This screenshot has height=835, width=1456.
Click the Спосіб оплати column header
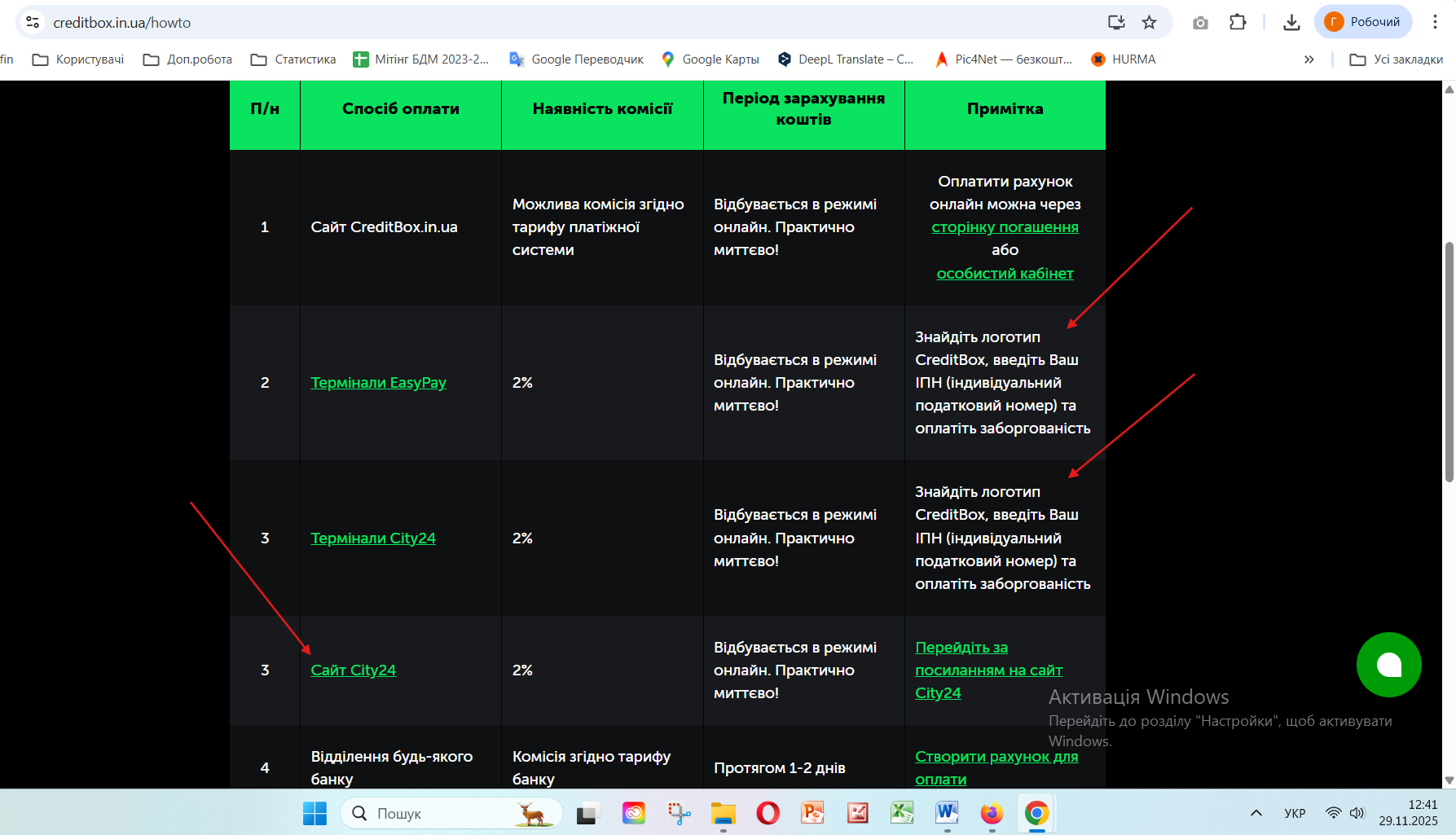[401, 109]
